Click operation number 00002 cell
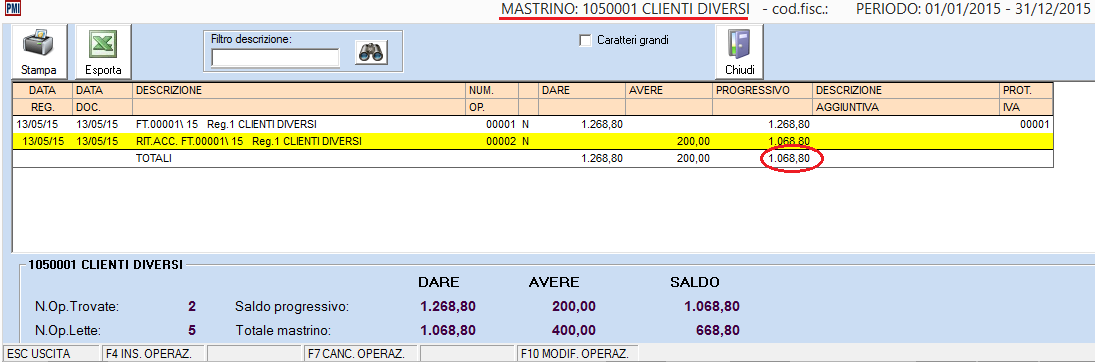The image size is (1095, 362). [x=501, y=141]
